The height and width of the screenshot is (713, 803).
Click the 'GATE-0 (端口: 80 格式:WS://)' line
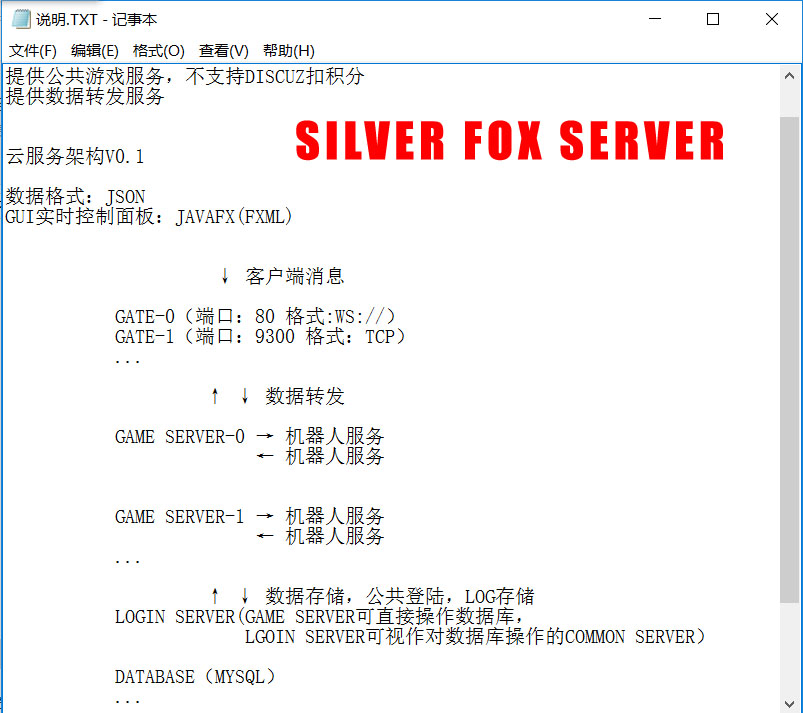(255, 316)
